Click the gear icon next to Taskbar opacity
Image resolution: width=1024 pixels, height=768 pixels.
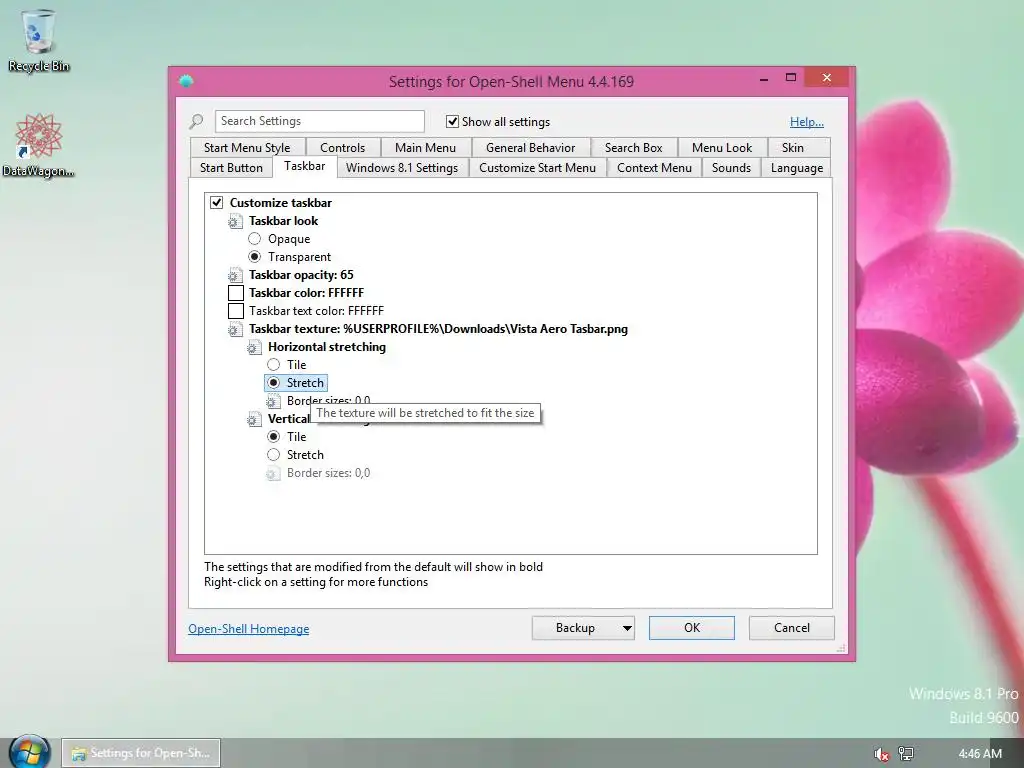(235, 276)
